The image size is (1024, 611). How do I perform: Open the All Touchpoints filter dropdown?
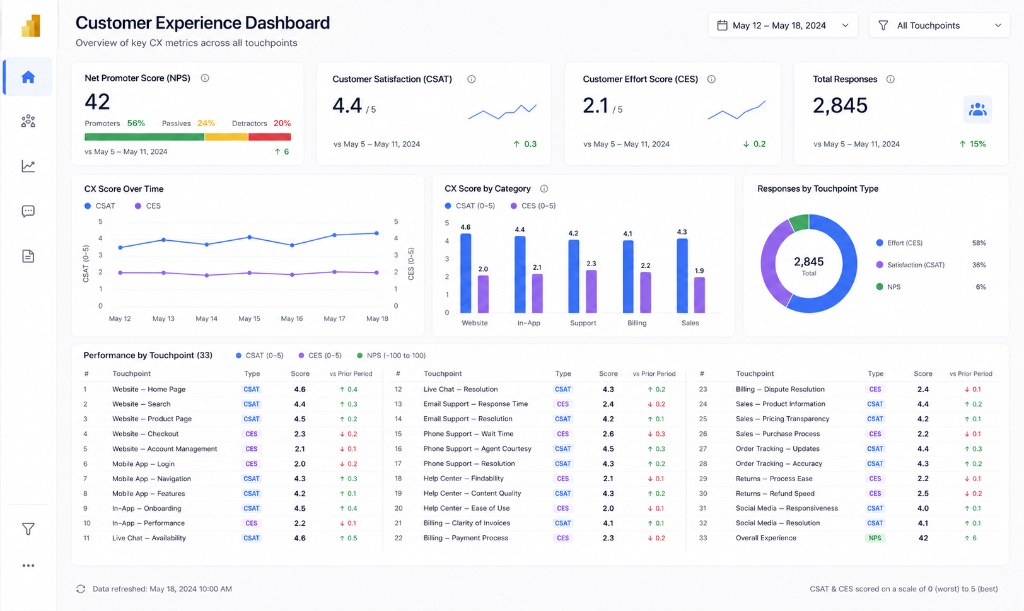point(939,25)
